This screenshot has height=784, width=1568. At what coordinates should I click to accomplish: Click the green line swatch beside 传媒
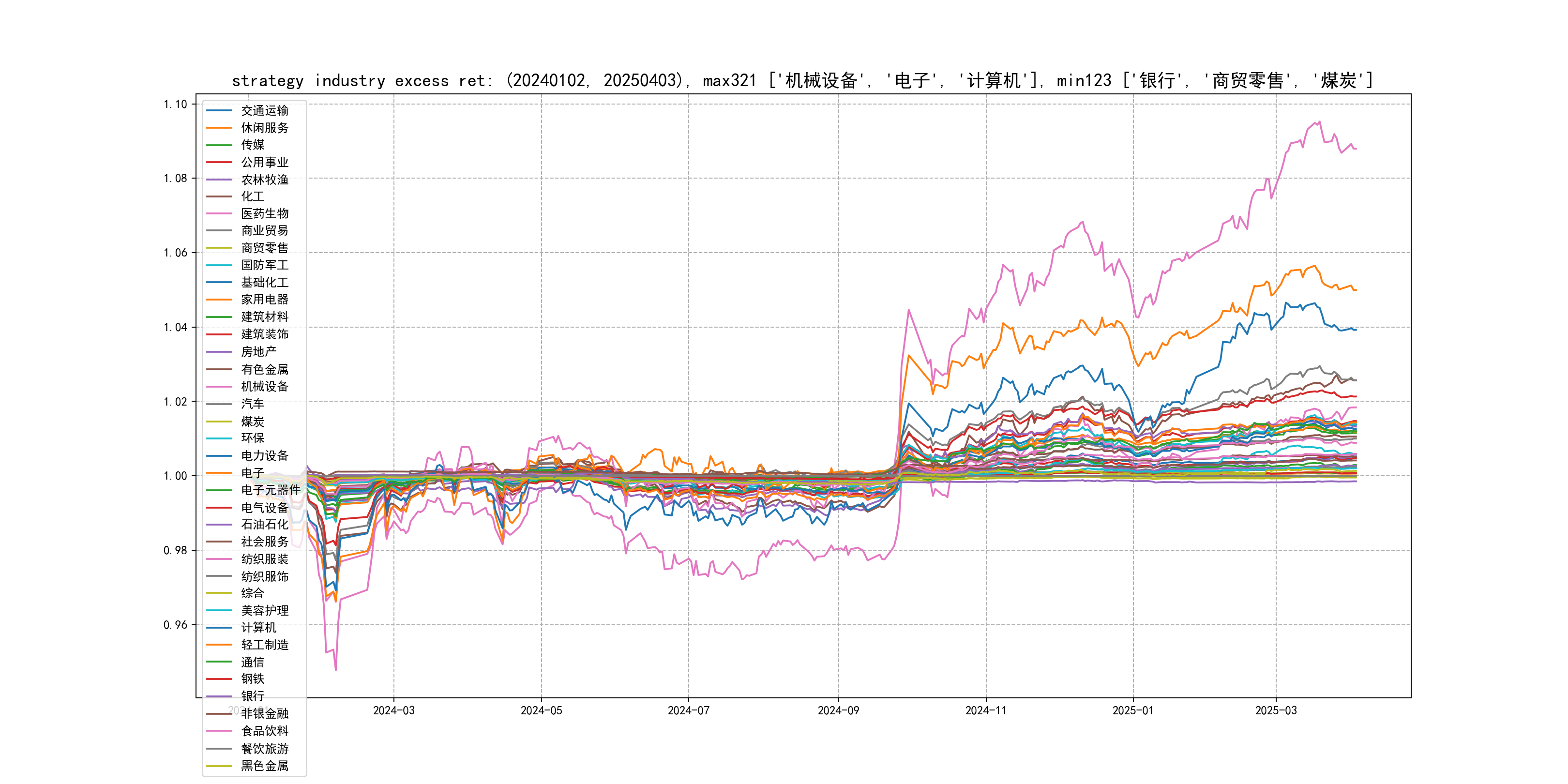tap(219, 145)
